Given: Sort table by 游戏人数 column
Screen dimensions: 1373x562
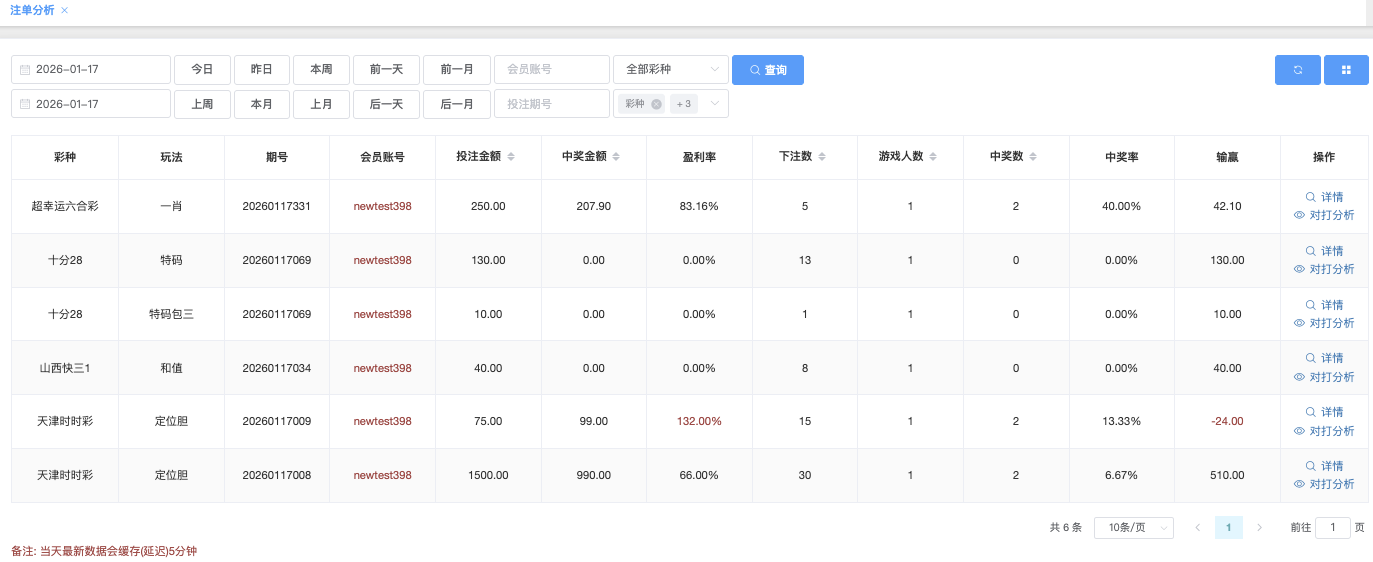Looking at the screenshot, I should 933,157.
